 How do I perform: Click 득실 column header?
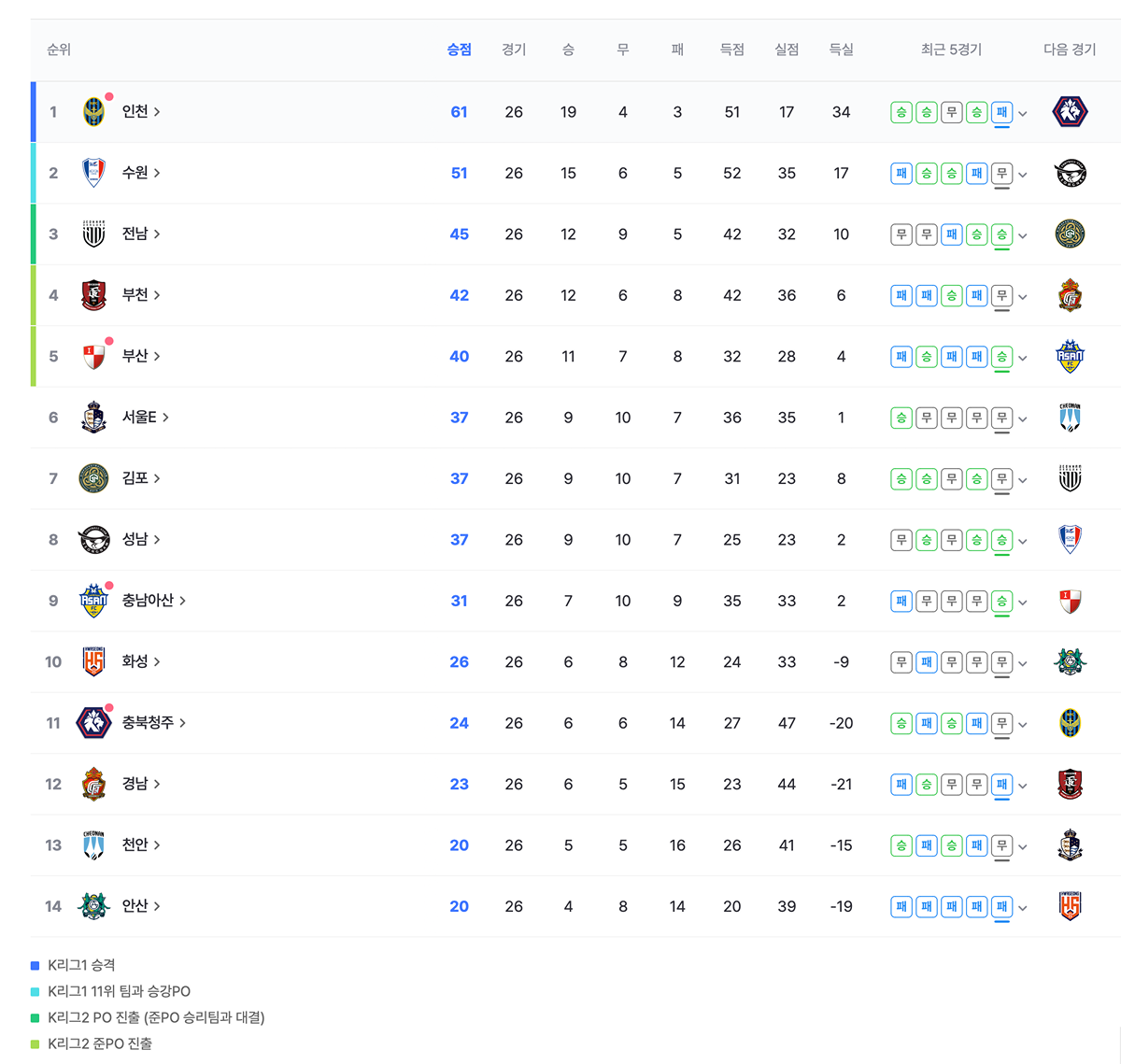(841, 50)
